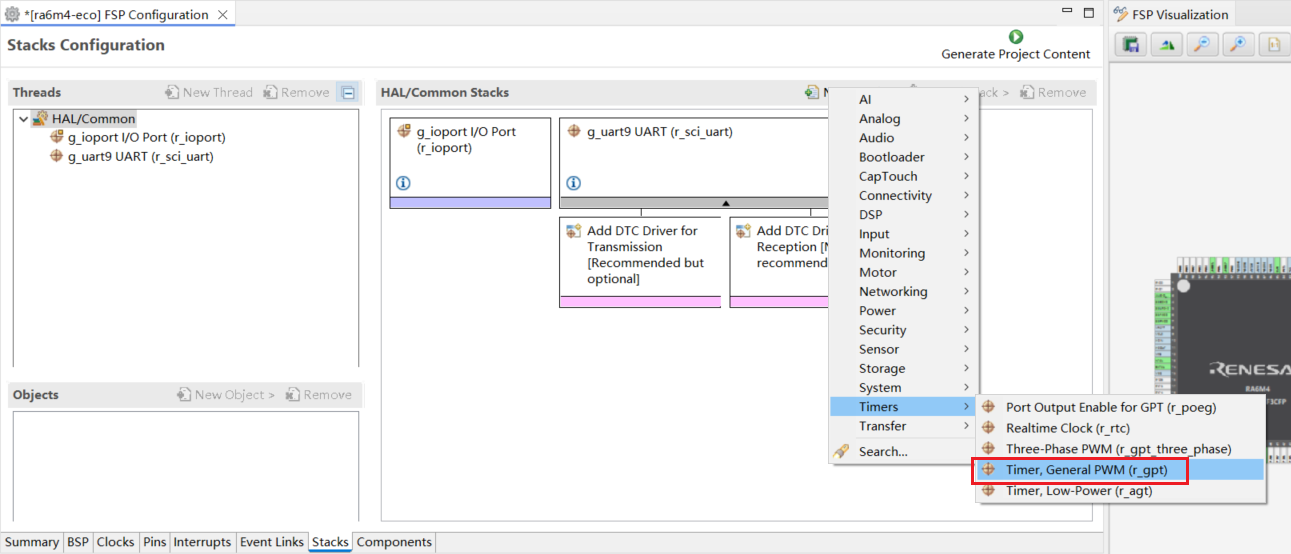Click Remove button in Objects panel
This screenshot has height=554, width=1291.
pos(319,394)
